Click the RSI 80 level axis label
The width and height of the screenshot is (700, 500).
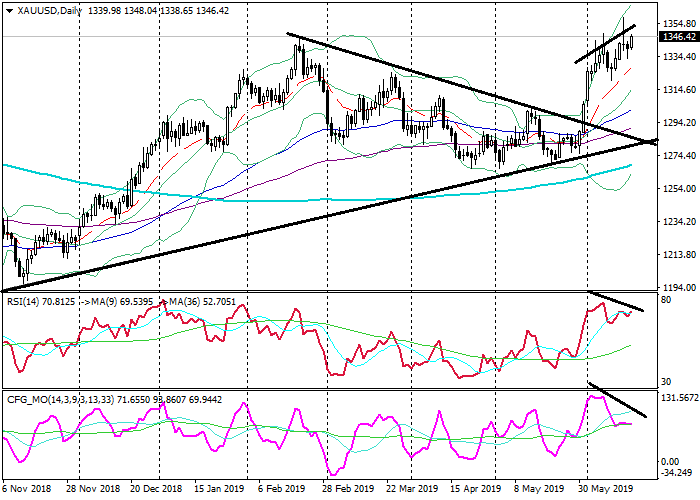665,299
